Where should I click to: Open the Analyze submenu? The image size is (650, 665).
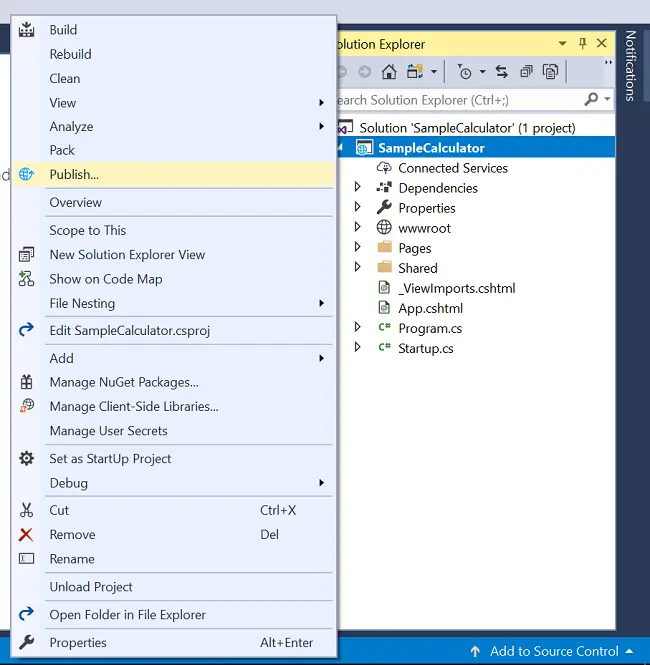174,126
